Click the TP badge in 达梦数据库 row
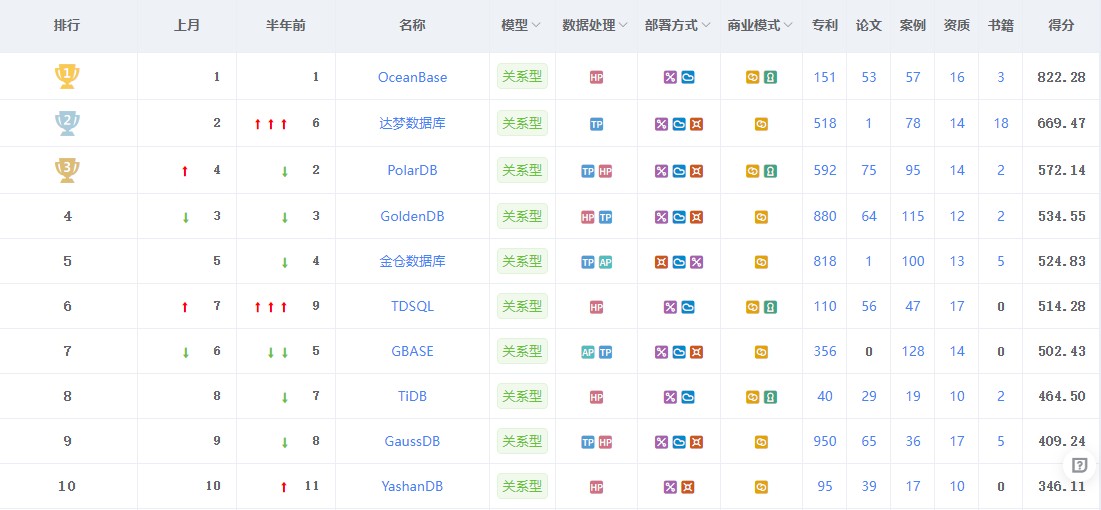 coord(596,124)
